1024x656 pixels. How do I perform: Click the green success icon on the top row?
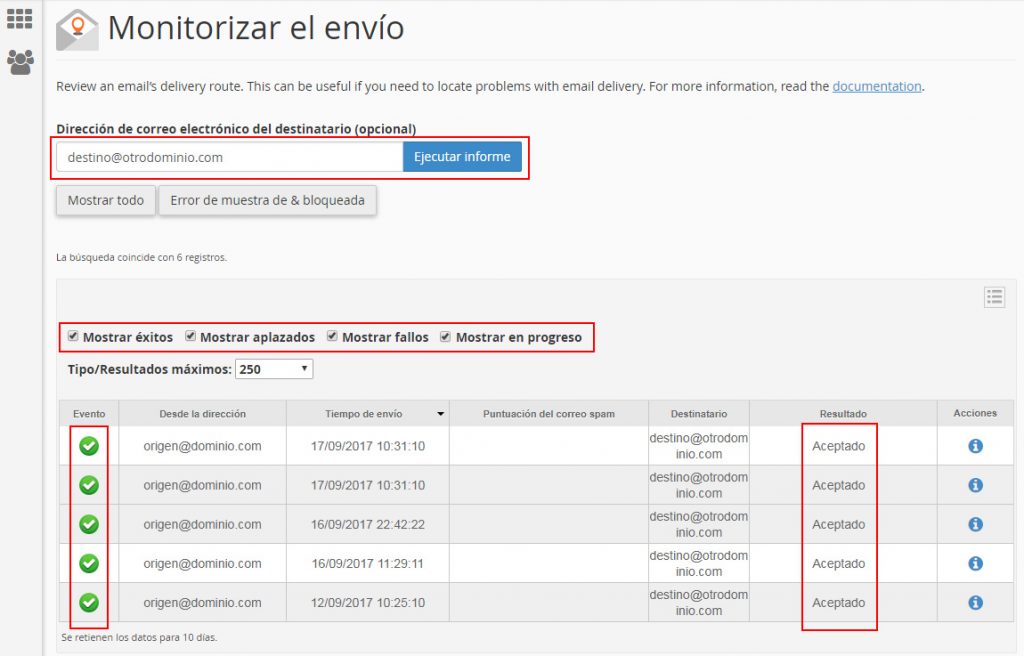pyautogui.click(x=89, y=446)
